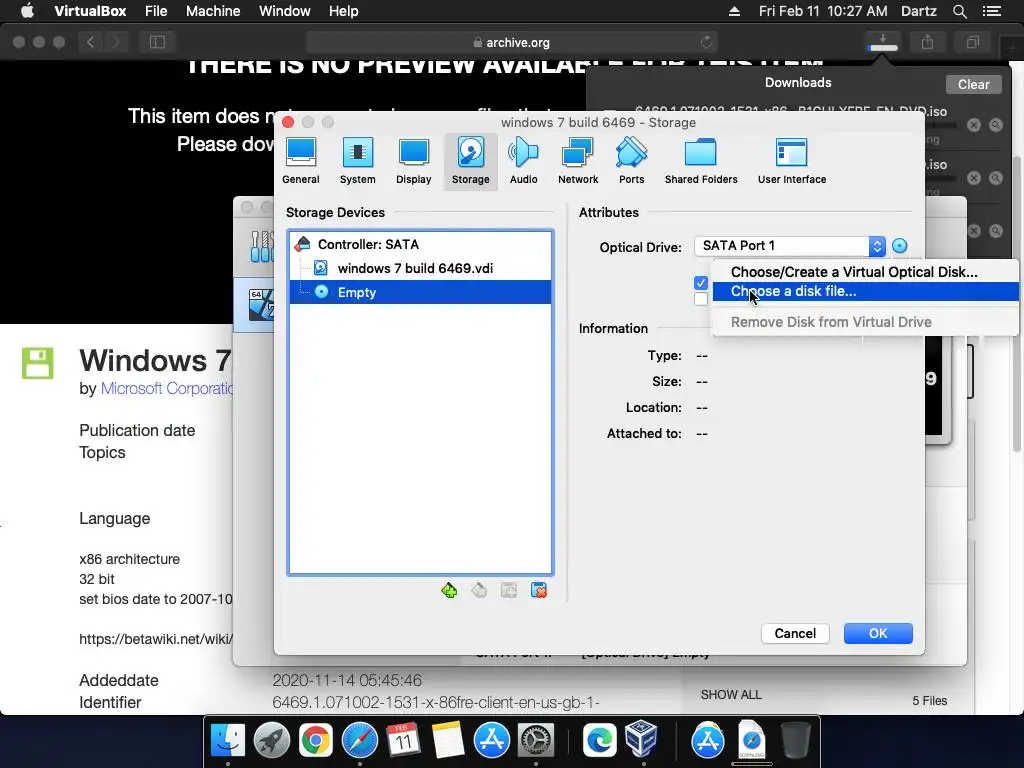The height and width of the screenshot is (768, 1024).
Task: Open the Machine menu
Action: pyautogui.click(x=213, y=11)
